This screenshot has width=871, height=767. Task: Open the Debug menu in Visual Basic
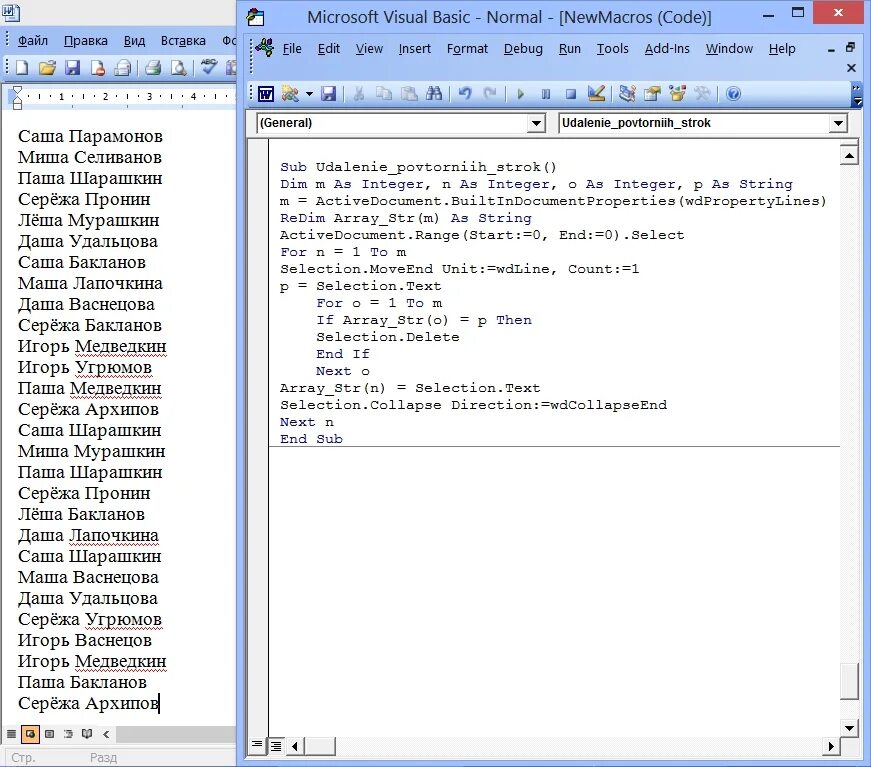[x=523, y=49]
